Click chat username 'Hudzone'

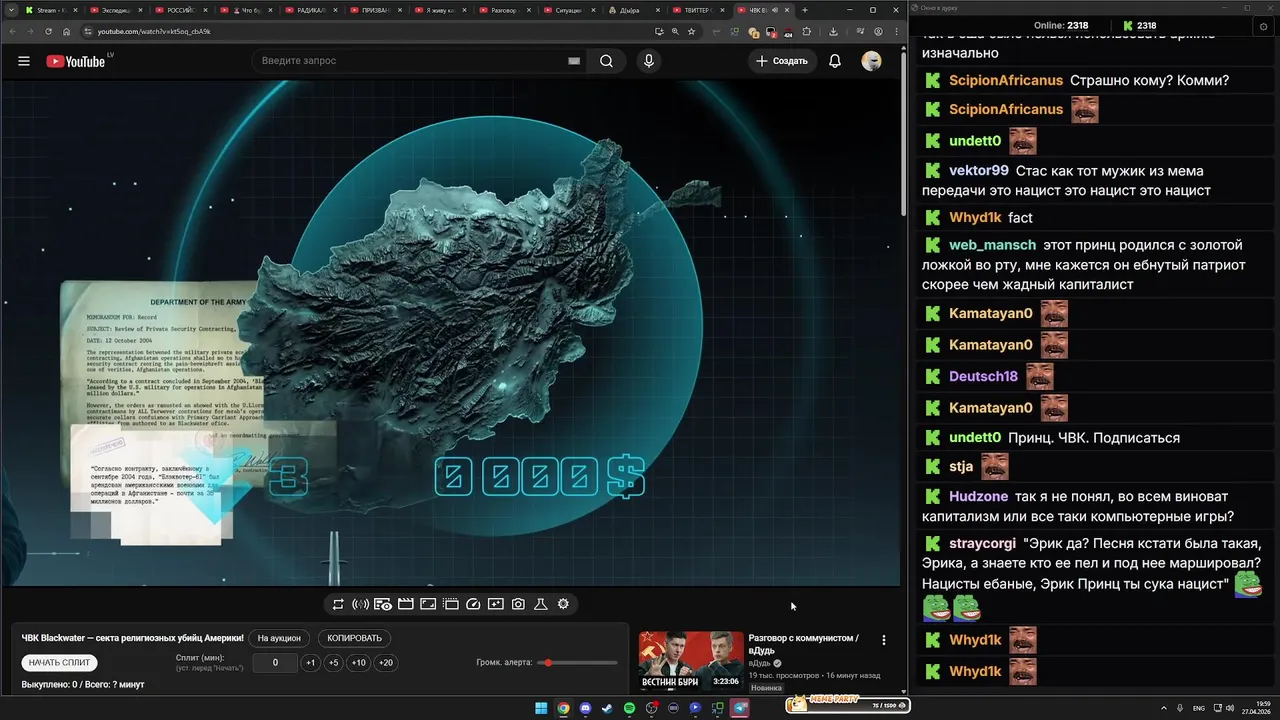(978, 496)
